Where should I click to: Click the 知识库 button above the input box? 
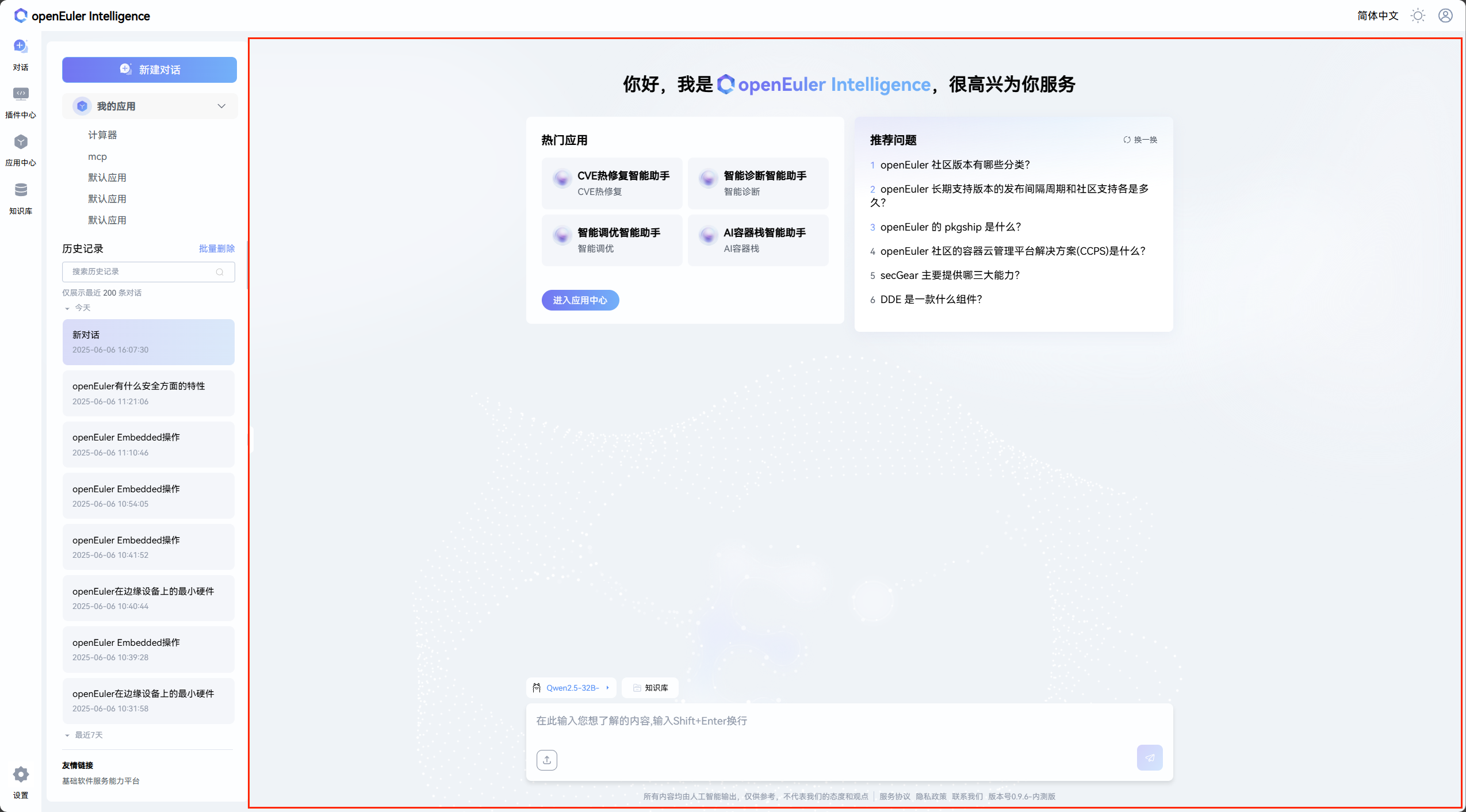[650, 688]
